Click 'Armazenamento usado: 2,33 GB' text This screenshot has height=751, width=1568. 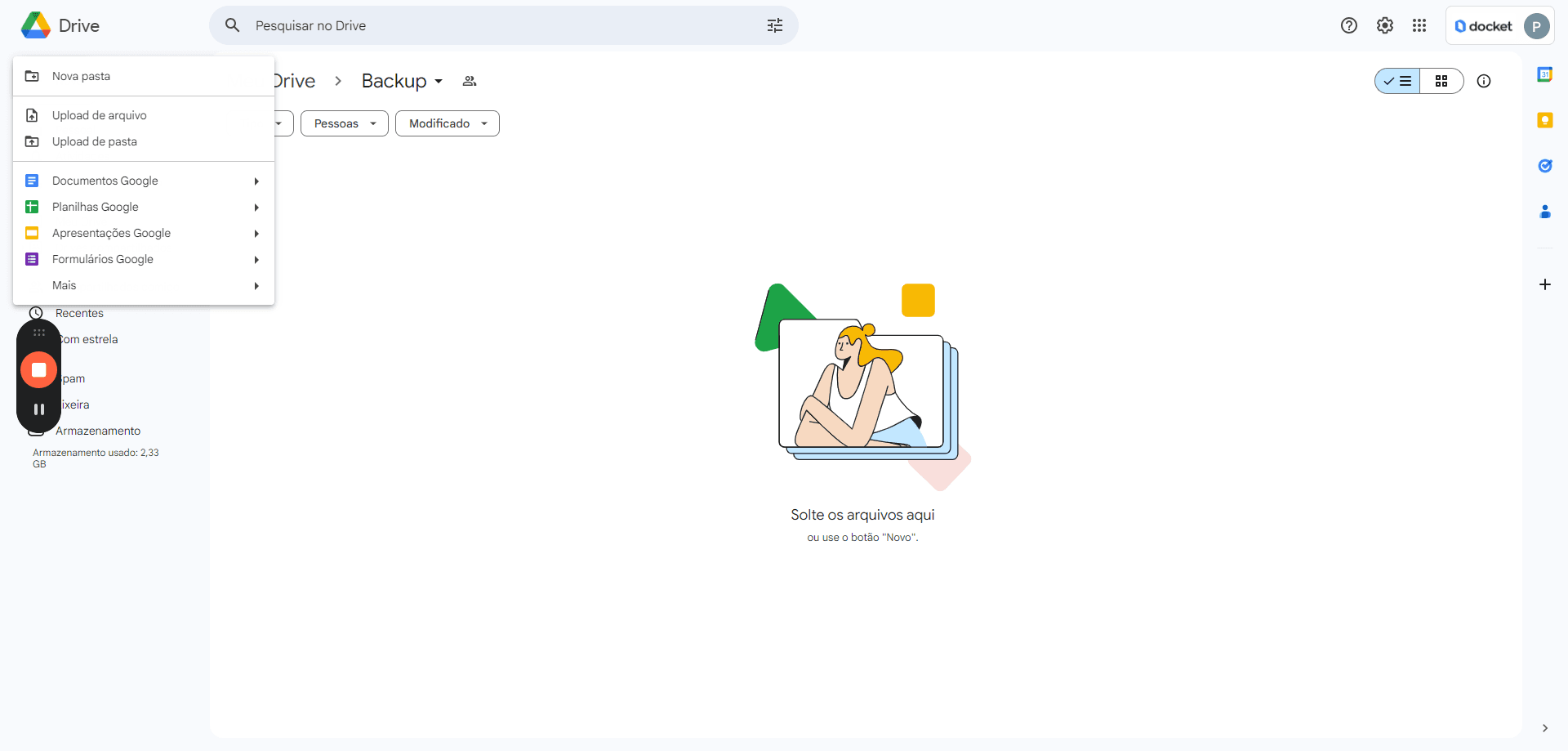tap(96, 458)
